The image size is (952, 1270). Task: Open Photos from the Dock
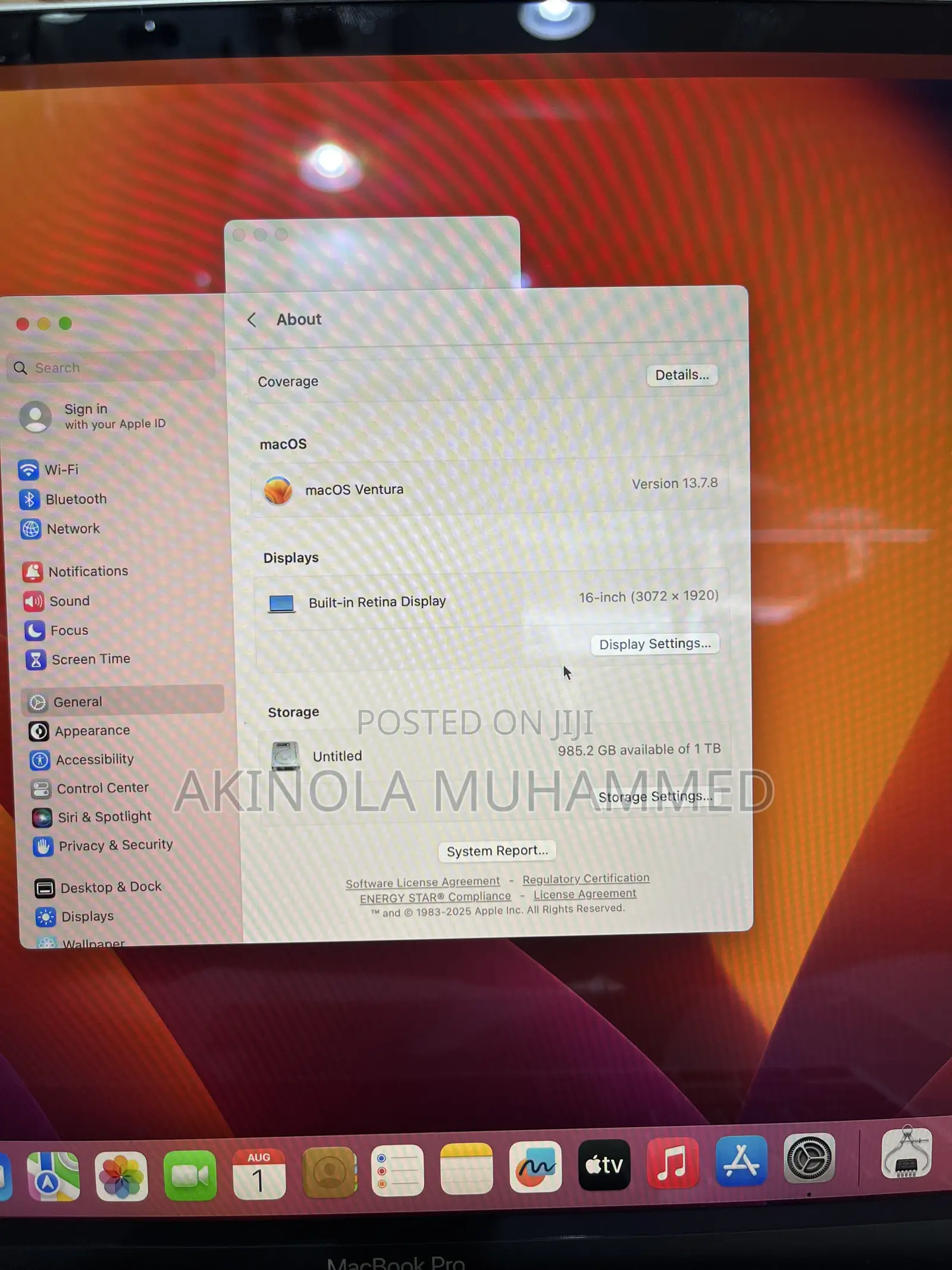coord(121,1176)
